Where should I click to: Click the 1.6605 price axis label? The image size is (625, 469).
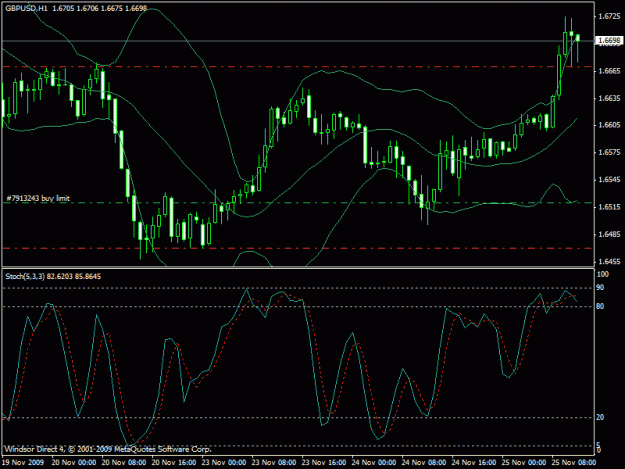609,125
